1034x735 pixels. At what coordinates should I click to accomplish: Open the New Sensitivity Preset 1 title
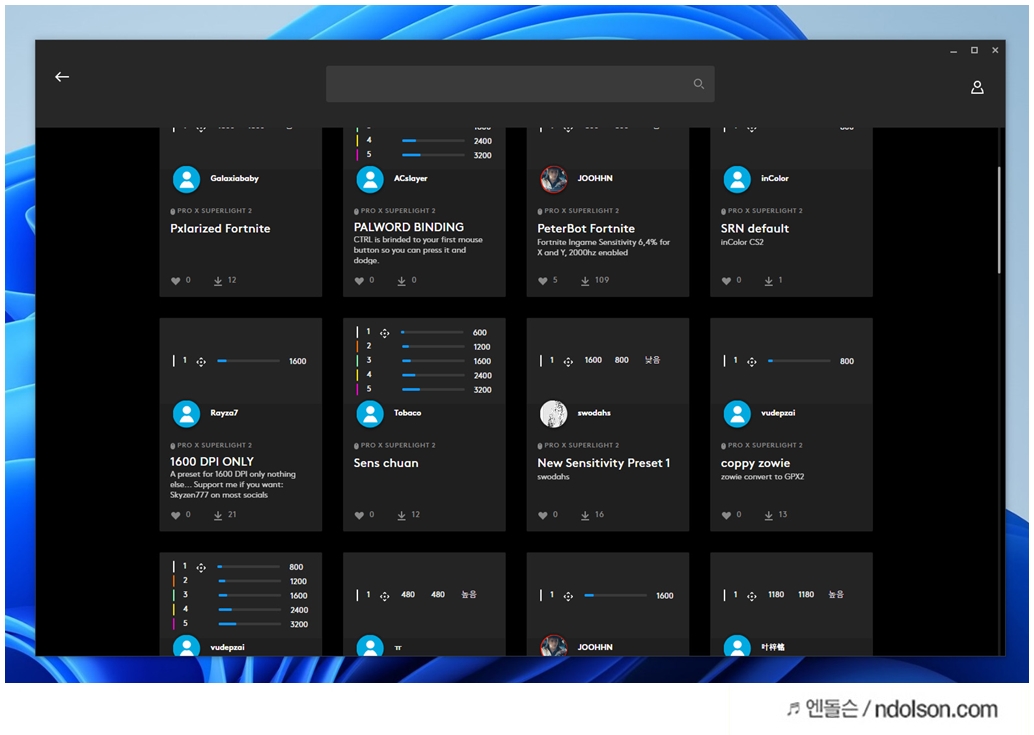click(603, 463)
